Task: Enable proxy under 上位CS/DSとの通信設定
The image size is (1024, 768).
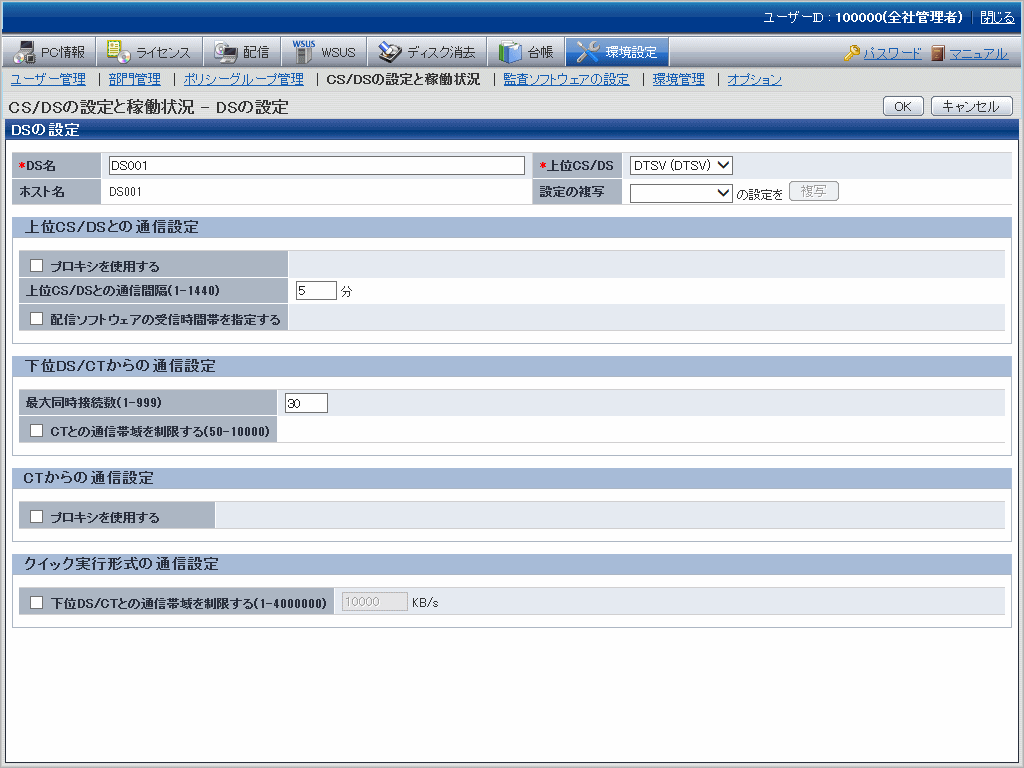Action: click(x=37, y=265)
